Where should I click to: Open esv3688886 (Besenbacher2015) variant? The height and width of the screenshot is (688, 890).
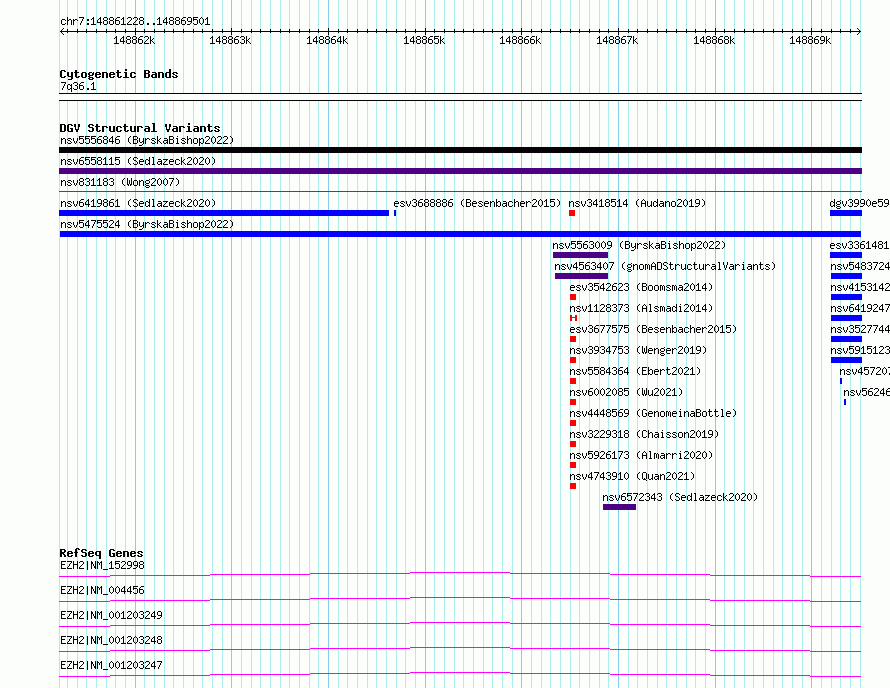tap(477, 203)
